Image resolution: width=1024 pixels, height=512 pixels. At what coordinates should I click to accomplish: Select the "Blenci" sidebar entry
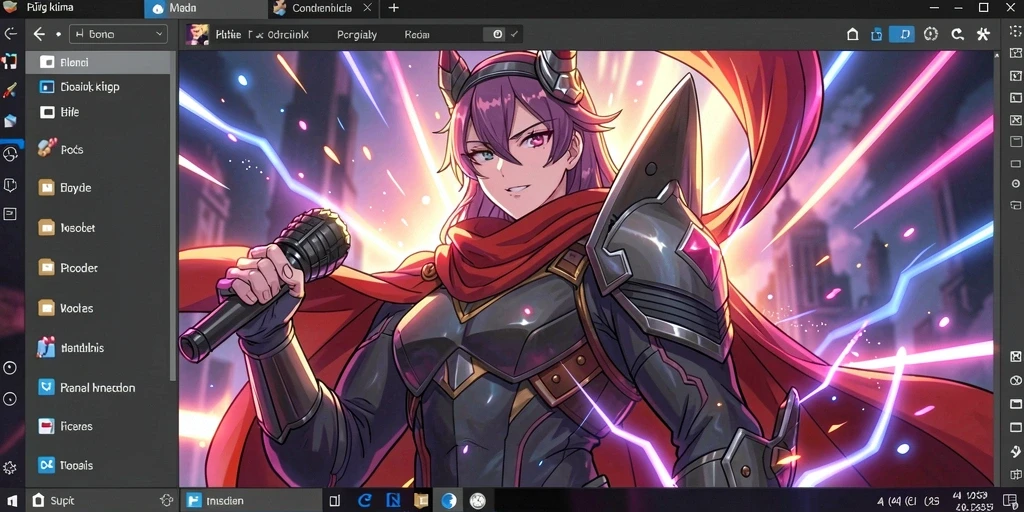[x=98, y=63]
